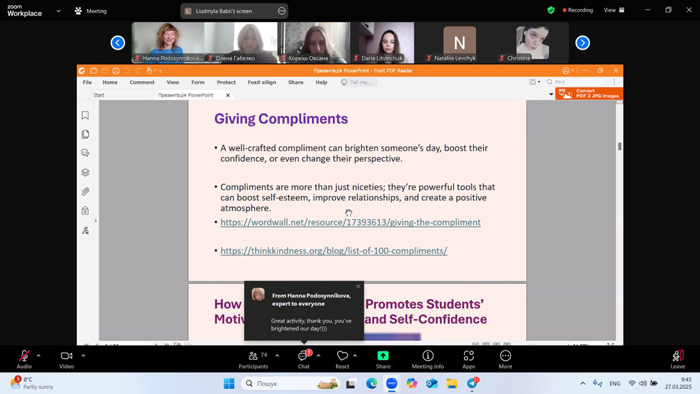The width and height of the screenshot is (700, 394).
Task: Open the Chat panel
Action: point(304,356)
